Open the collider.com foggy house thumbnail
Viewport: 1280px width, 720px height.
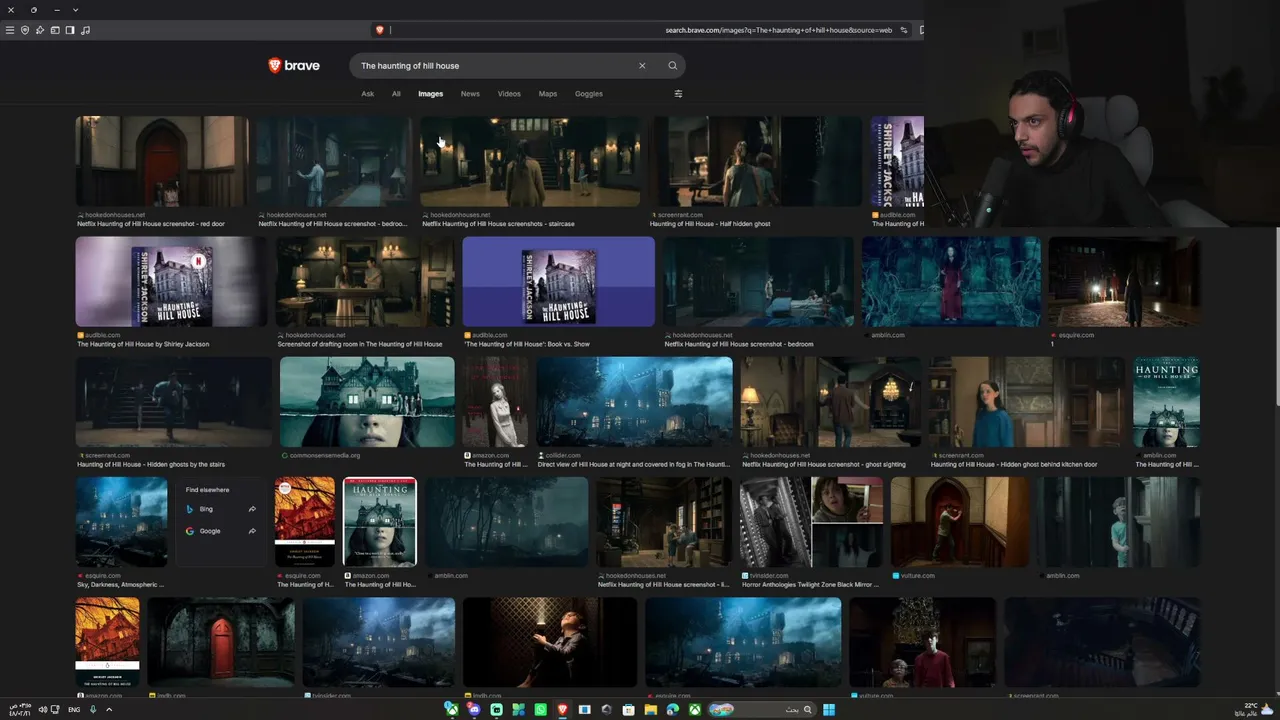click(x=635, y=402)
